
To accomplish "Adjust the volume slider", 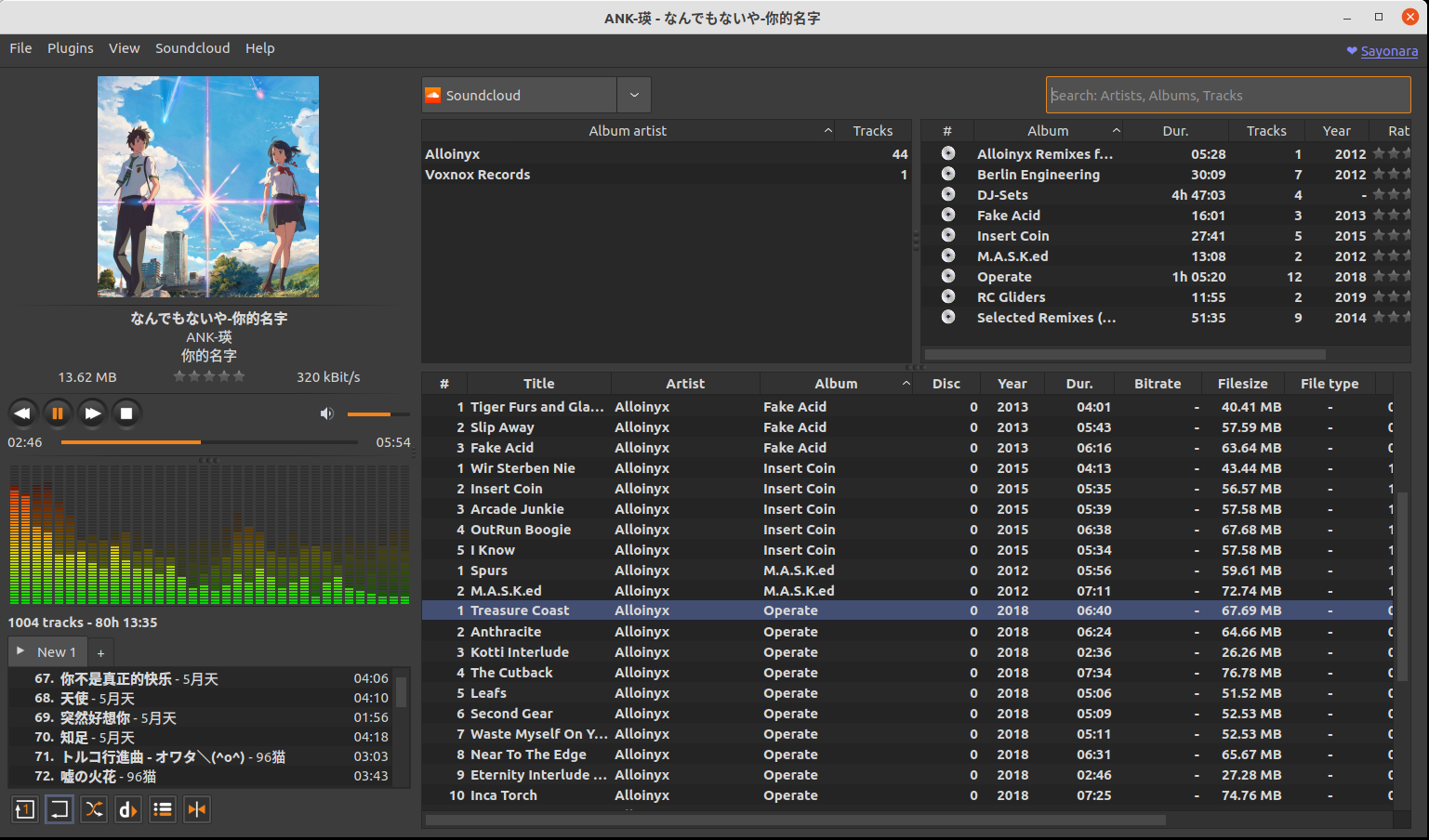I will tap(378, 413).
